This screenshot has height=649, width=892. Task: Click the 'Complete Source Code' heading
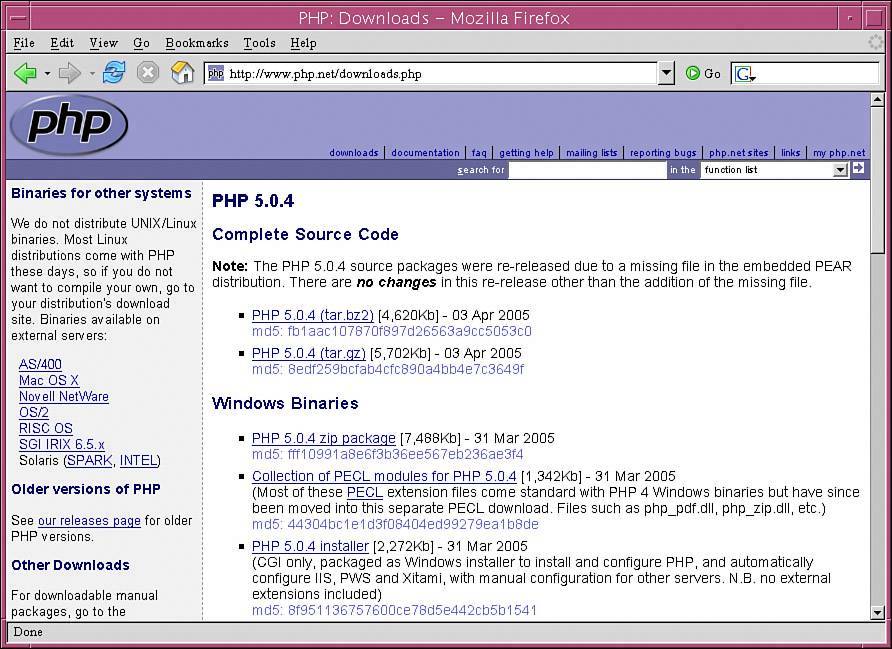305,234
